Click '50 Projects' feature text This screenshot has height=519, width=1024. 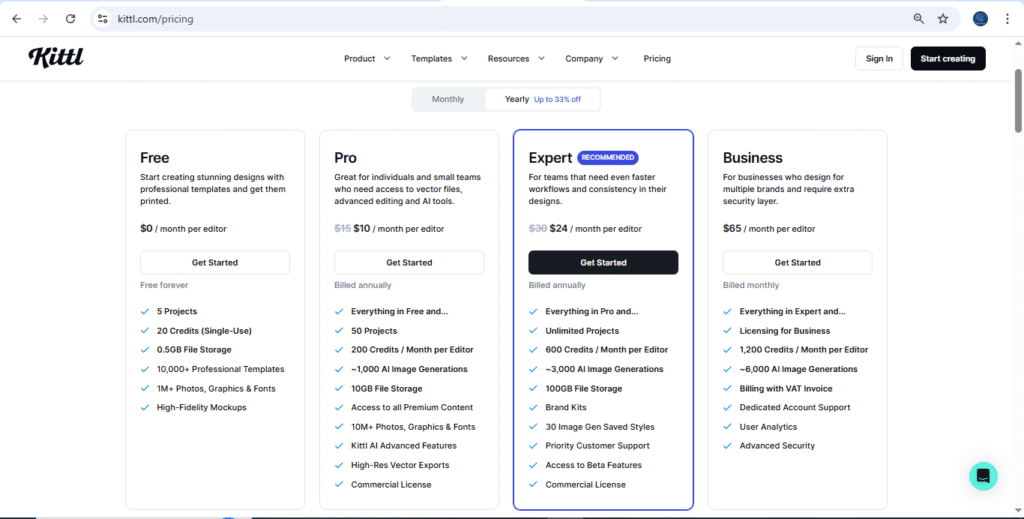[374, 331]
